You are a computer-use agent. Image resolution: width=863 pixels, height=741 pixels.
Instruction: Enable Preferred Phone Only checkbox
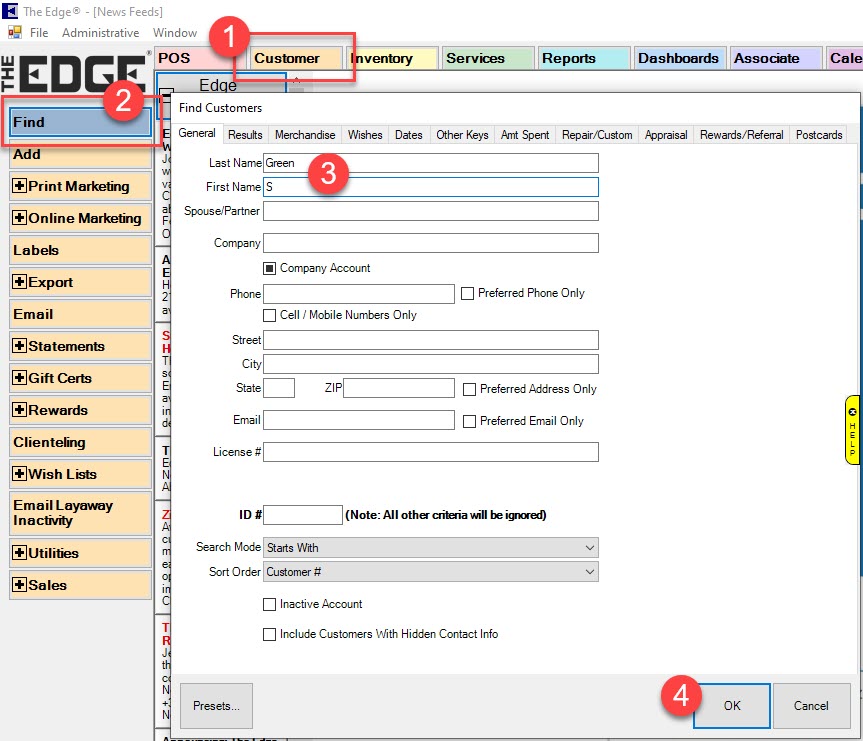tap(467, 294)
